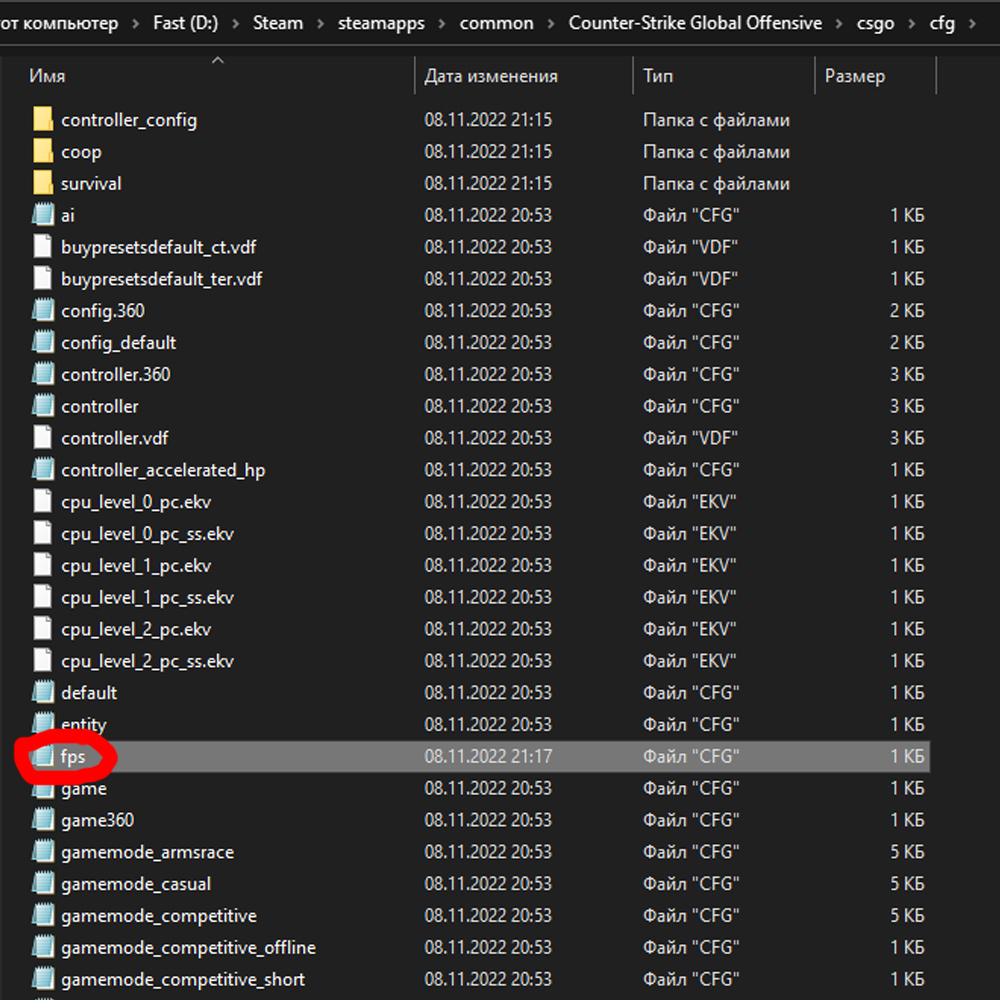Click the controller_accelerated_hp file icon
This screenshot has width=1000, height=1000.
tap(43, 470)
